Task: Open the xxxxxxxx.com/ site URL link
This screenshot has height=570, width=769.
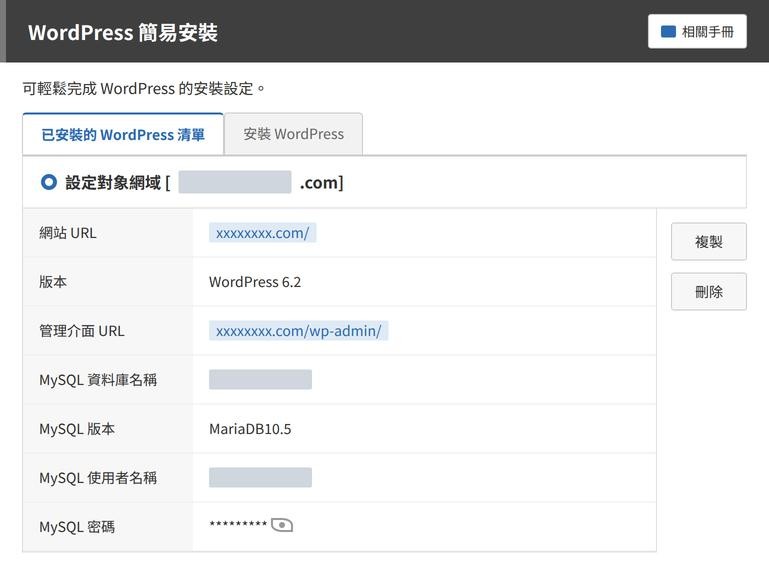Action: (262, 233)
